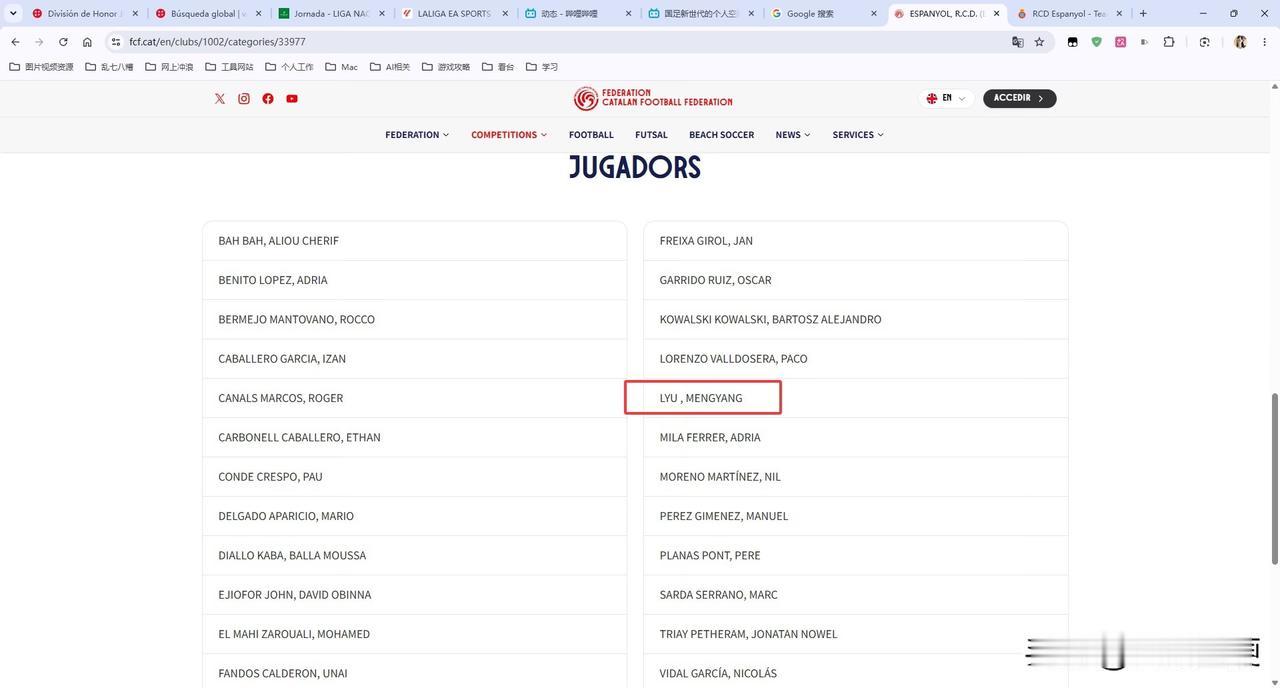Open the X (Twitter) social icon
This screenshot has height=688, width=1280.
pos(220,98)
